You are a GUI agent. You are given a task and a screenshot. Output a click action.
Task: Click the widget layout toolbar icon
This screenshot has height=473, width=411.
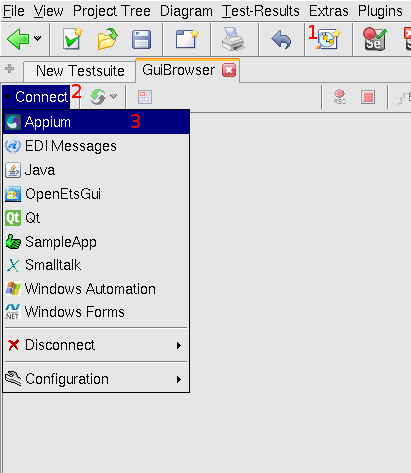145,97
